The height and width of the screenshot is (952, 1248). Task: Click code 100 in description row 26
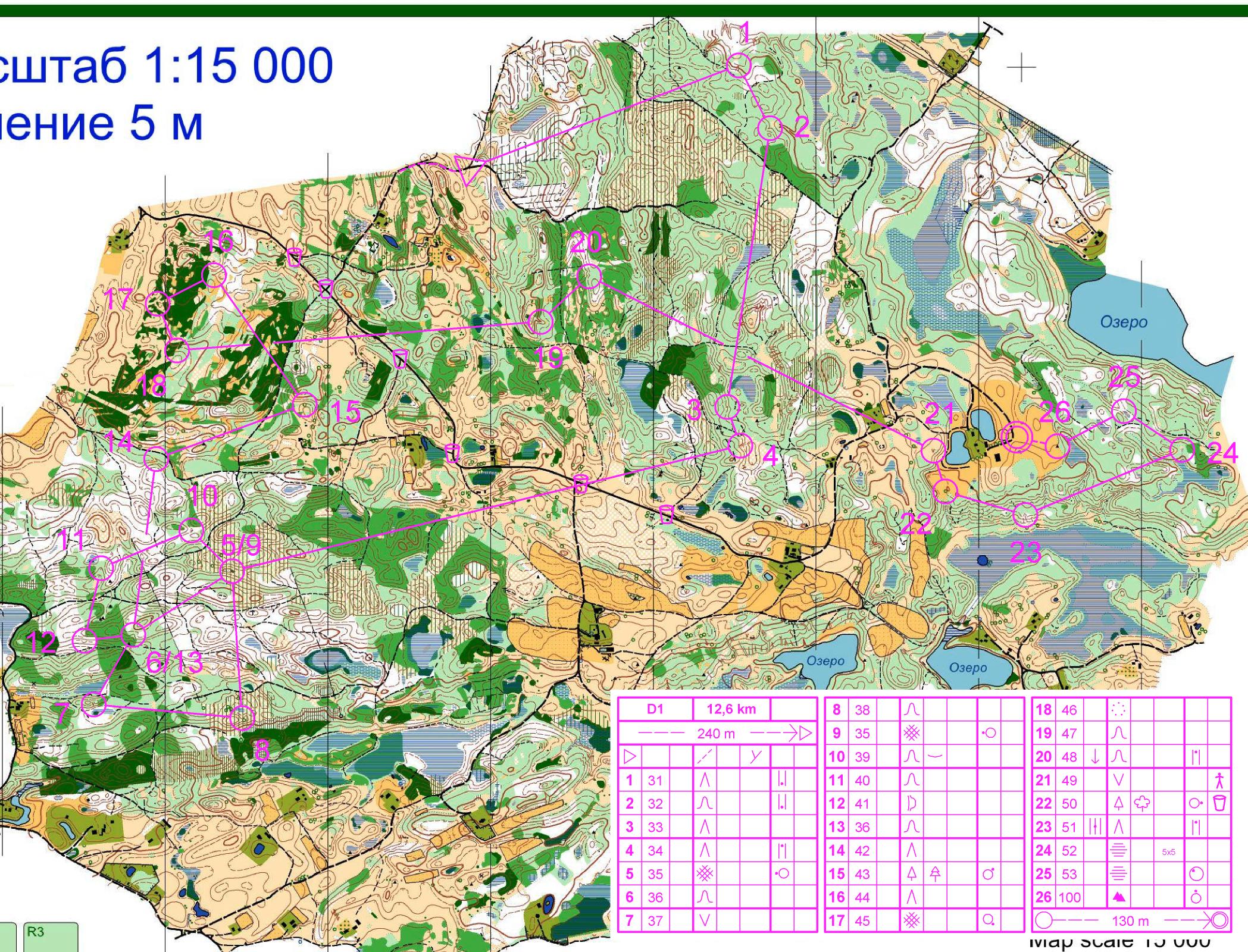pyautogui.click(x=1069, y=897)
